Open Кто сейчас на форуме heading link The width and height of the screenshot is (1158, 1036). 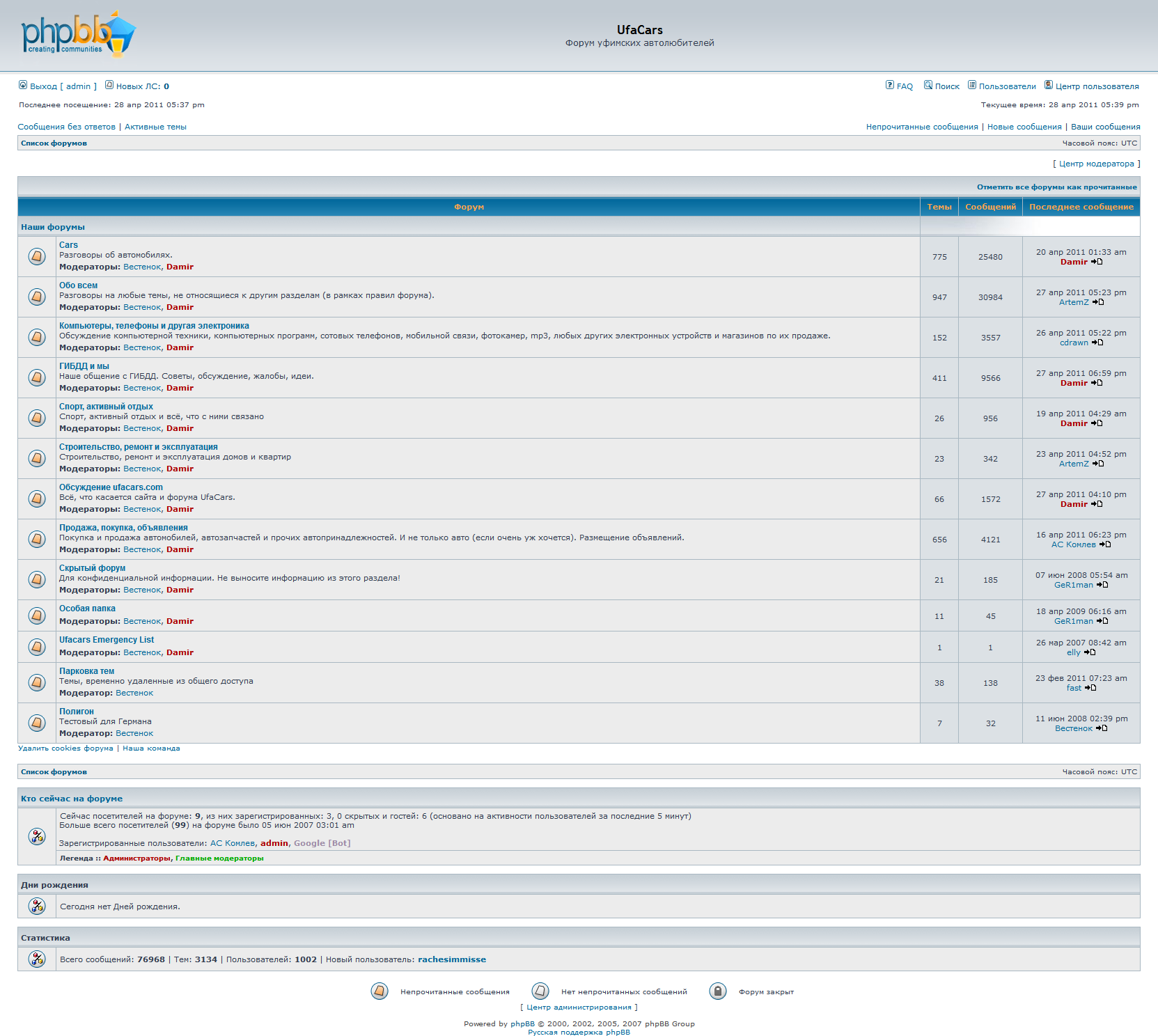[x=72, y=799]
